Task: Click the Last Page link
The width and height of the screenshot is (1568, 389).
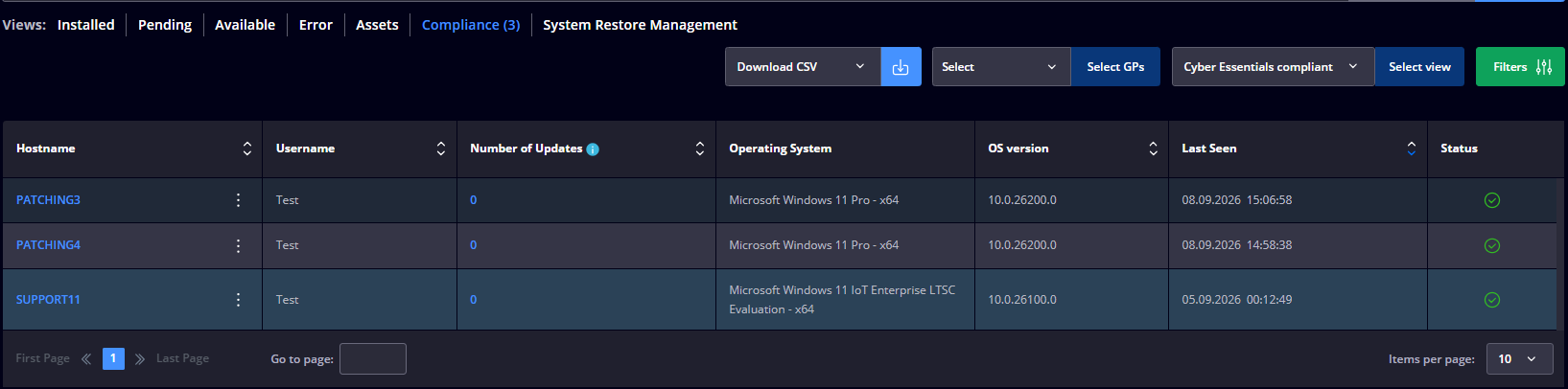Action: click(182, 358)
